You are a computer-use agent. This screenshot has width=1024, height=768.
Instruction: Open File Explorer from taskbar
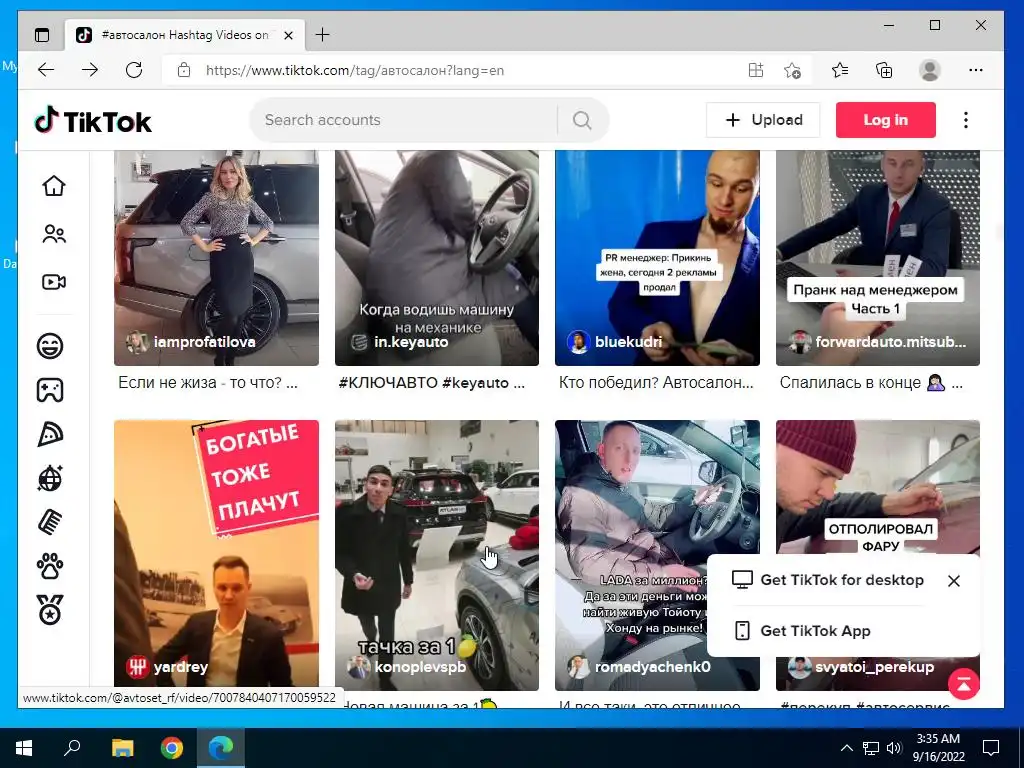[122, 748]
